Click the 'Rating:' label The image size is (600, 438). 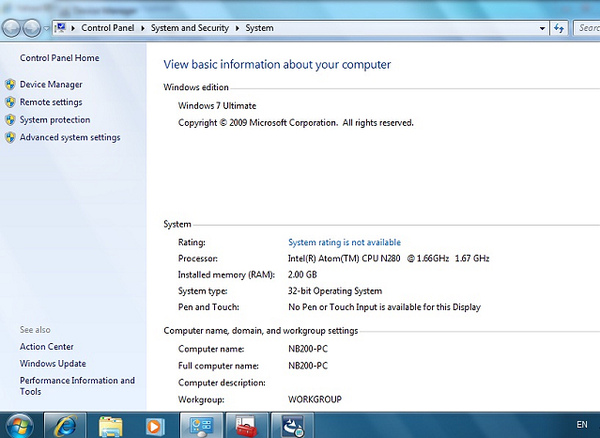[x=192, y=242]
